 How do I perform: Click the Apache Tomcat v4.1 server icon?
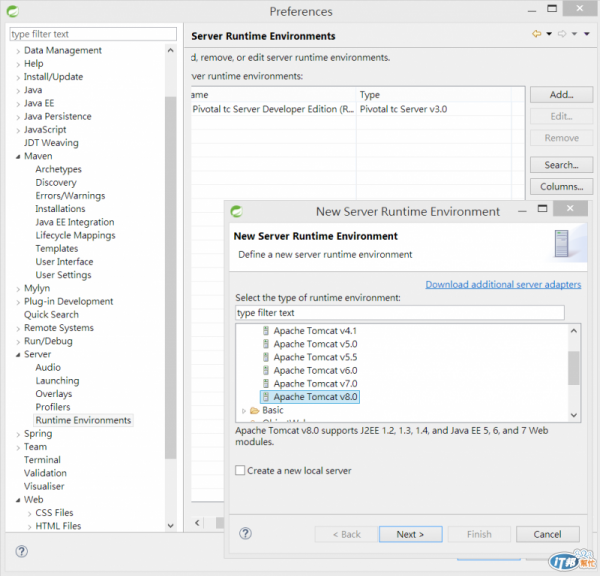266,331
